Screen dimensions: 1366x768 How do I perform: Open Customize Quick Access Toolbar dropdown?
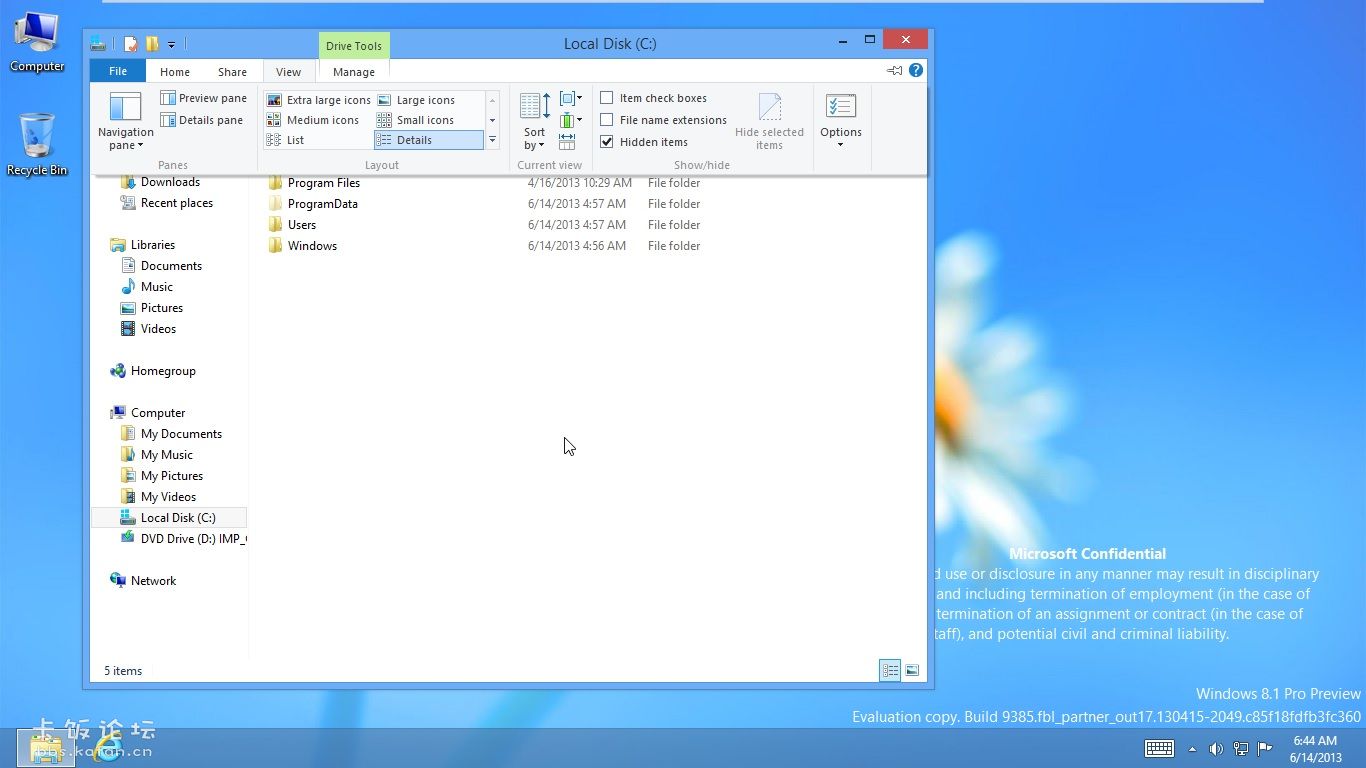pos(172,44)
